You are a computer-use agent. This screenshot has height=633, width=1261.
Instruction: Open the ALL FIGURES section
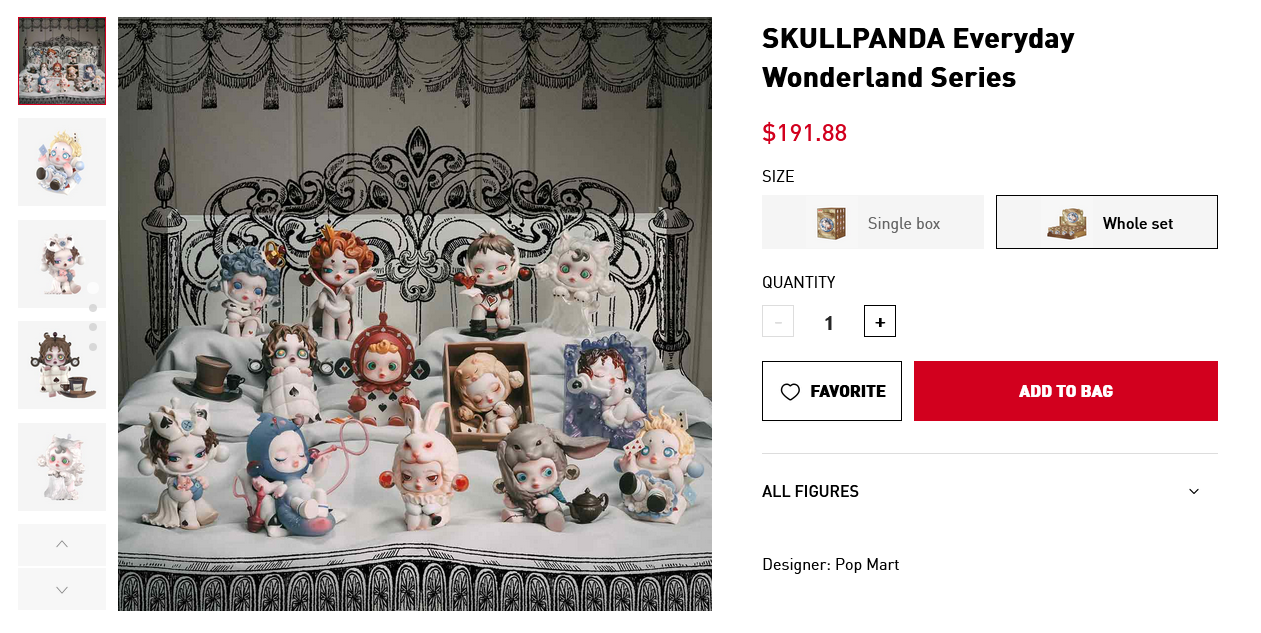(x=990, y=491)
